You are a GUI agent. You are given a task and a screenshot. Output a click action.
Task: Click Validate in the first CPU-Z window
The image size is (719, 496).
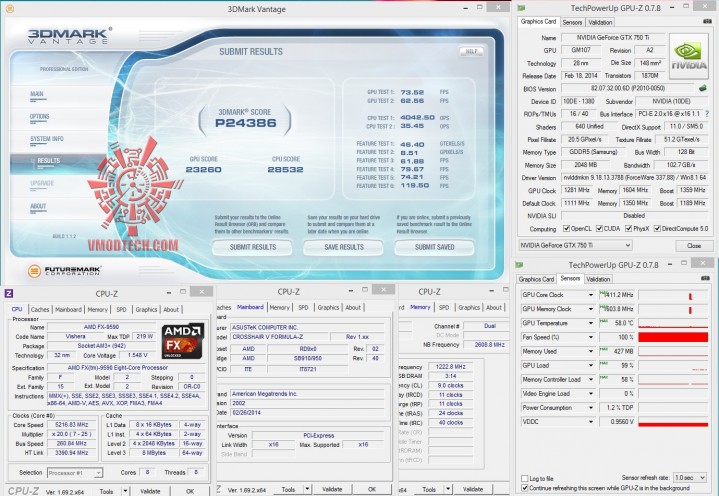[150, 491]
